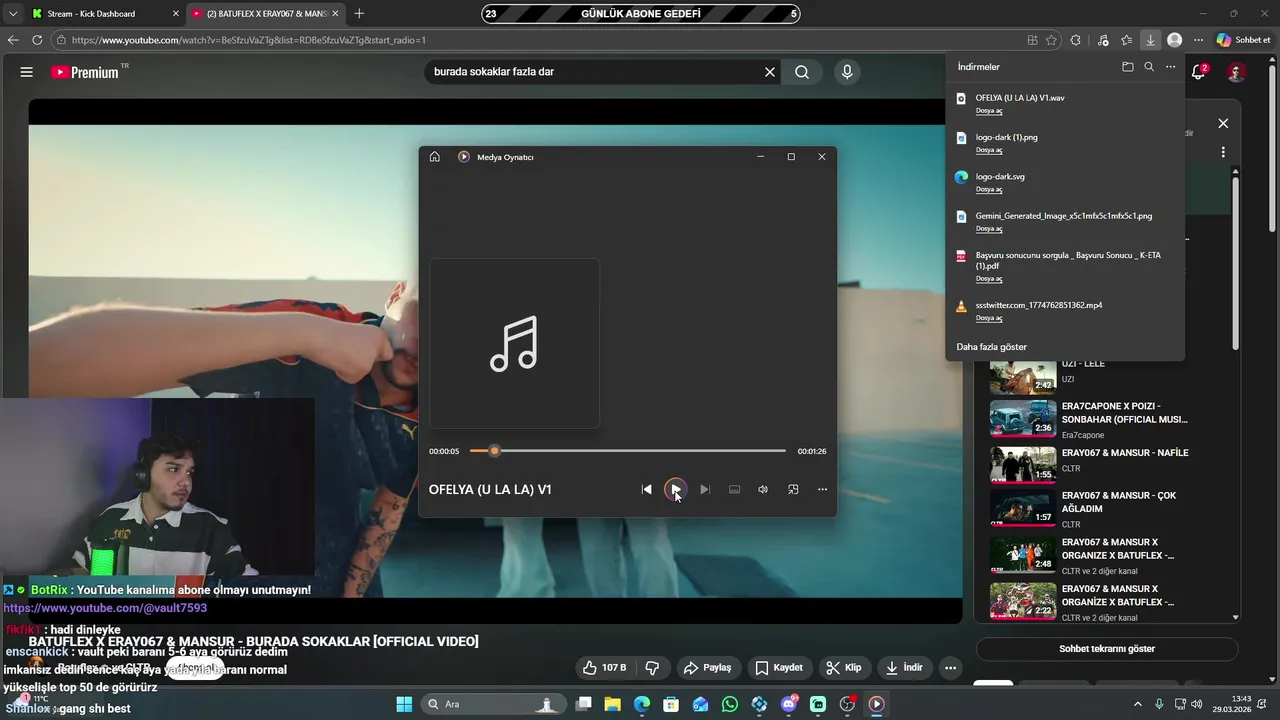Screen dimensions: 1280x720
Task: Open the downloads folder icon in İndirmeler
Action: click(x=1128, y=67)
